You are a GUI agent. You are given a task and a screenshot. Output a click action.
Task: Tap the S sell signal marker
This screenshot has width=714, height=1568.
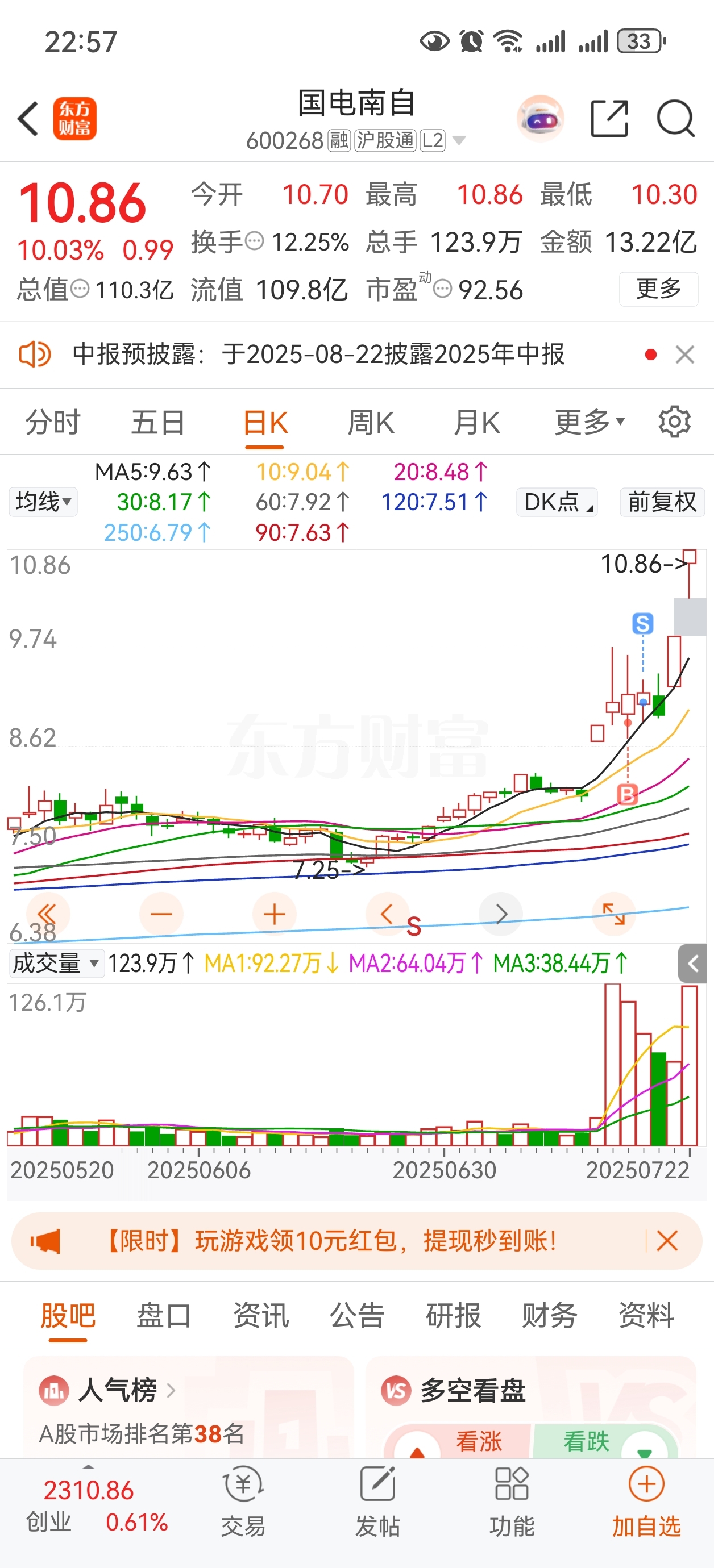point(643,623)
